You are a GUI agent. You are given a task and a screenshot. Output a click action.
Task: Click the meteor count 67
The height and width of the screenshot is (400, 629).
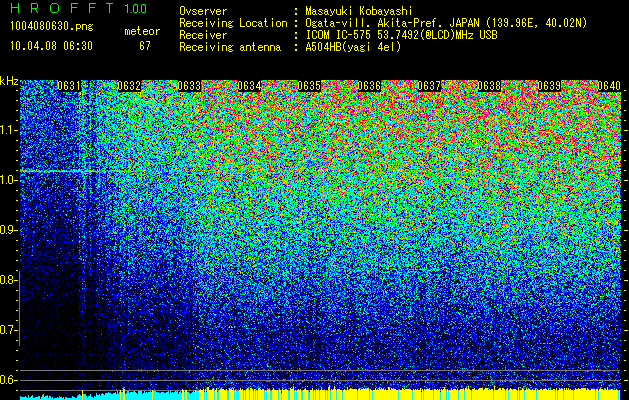[x=145, y=46]
